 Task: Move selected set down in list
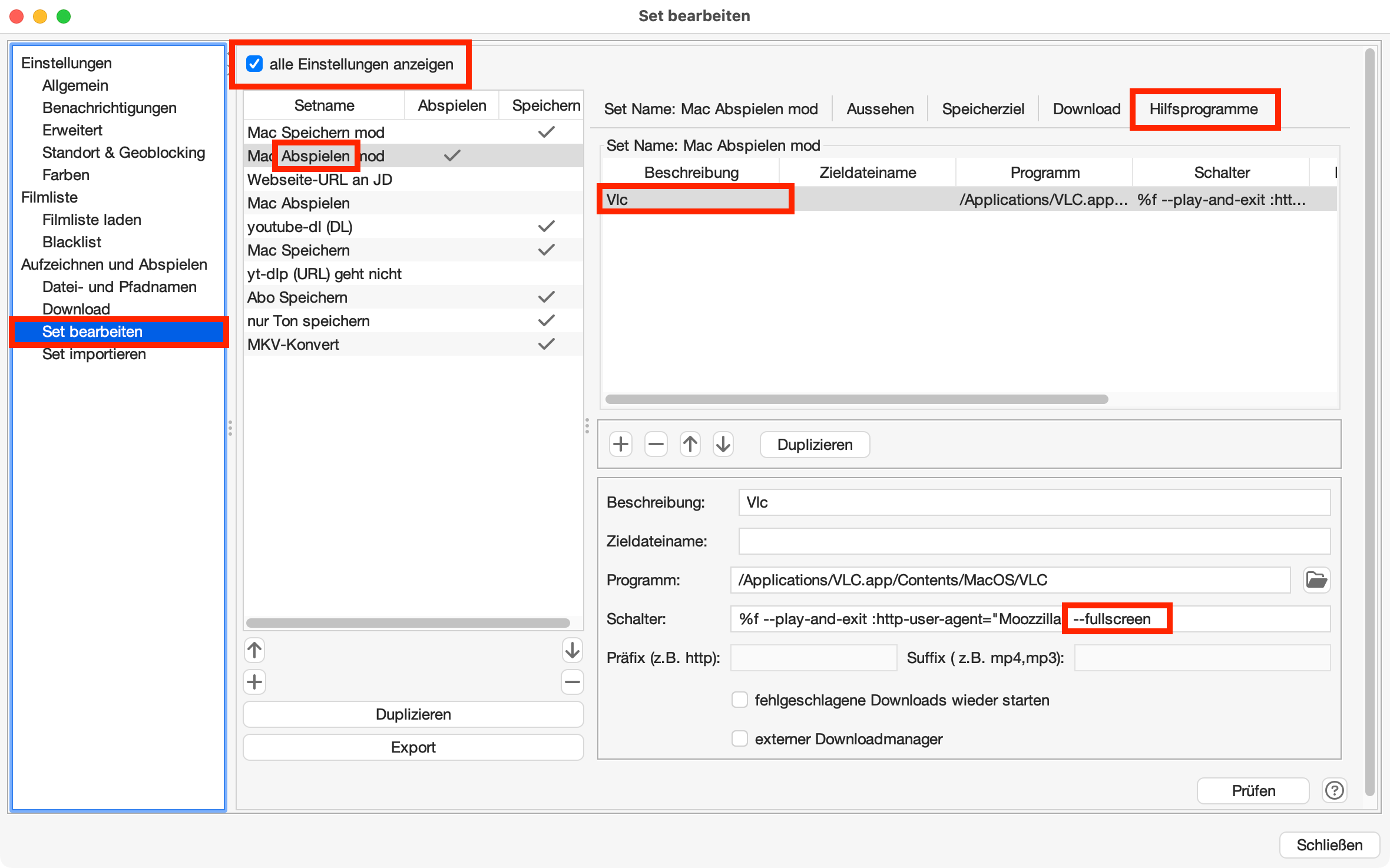(x=572, y=650)
